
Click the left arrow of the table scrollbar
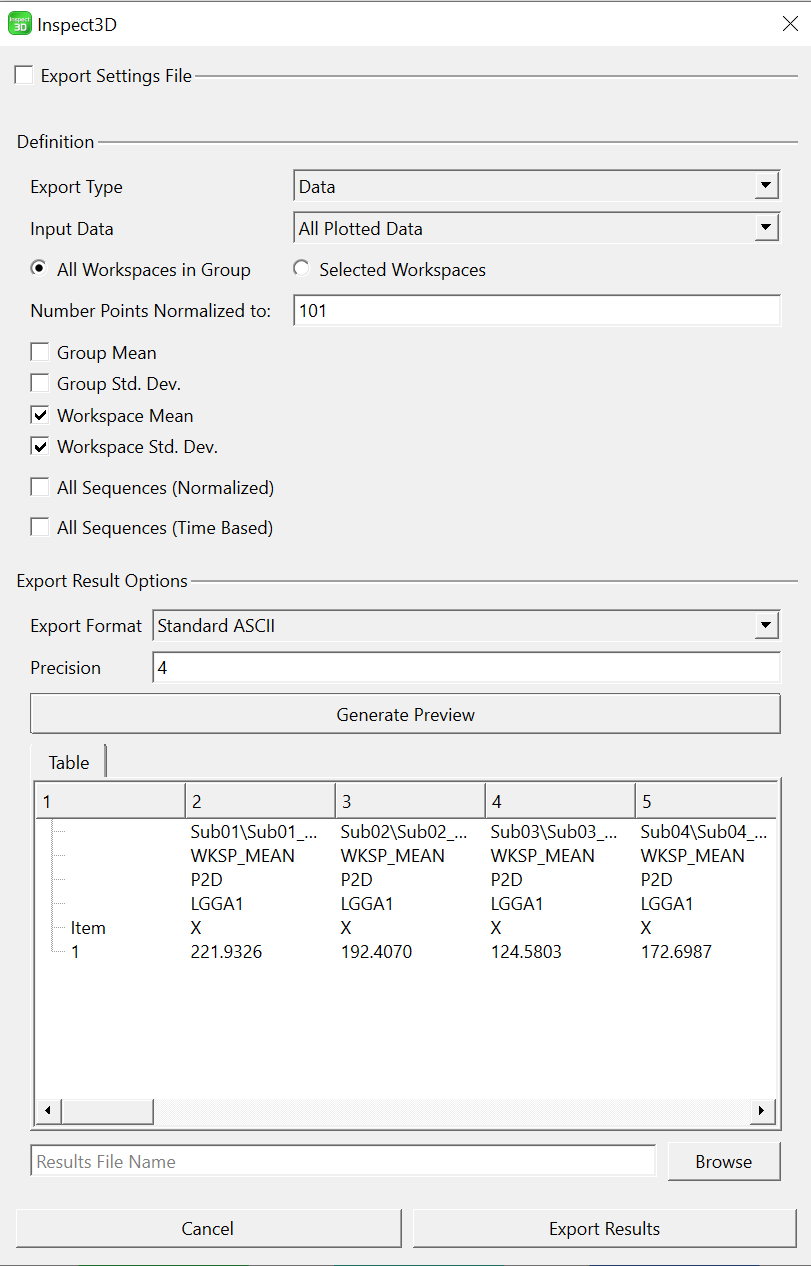(46, 1111)
